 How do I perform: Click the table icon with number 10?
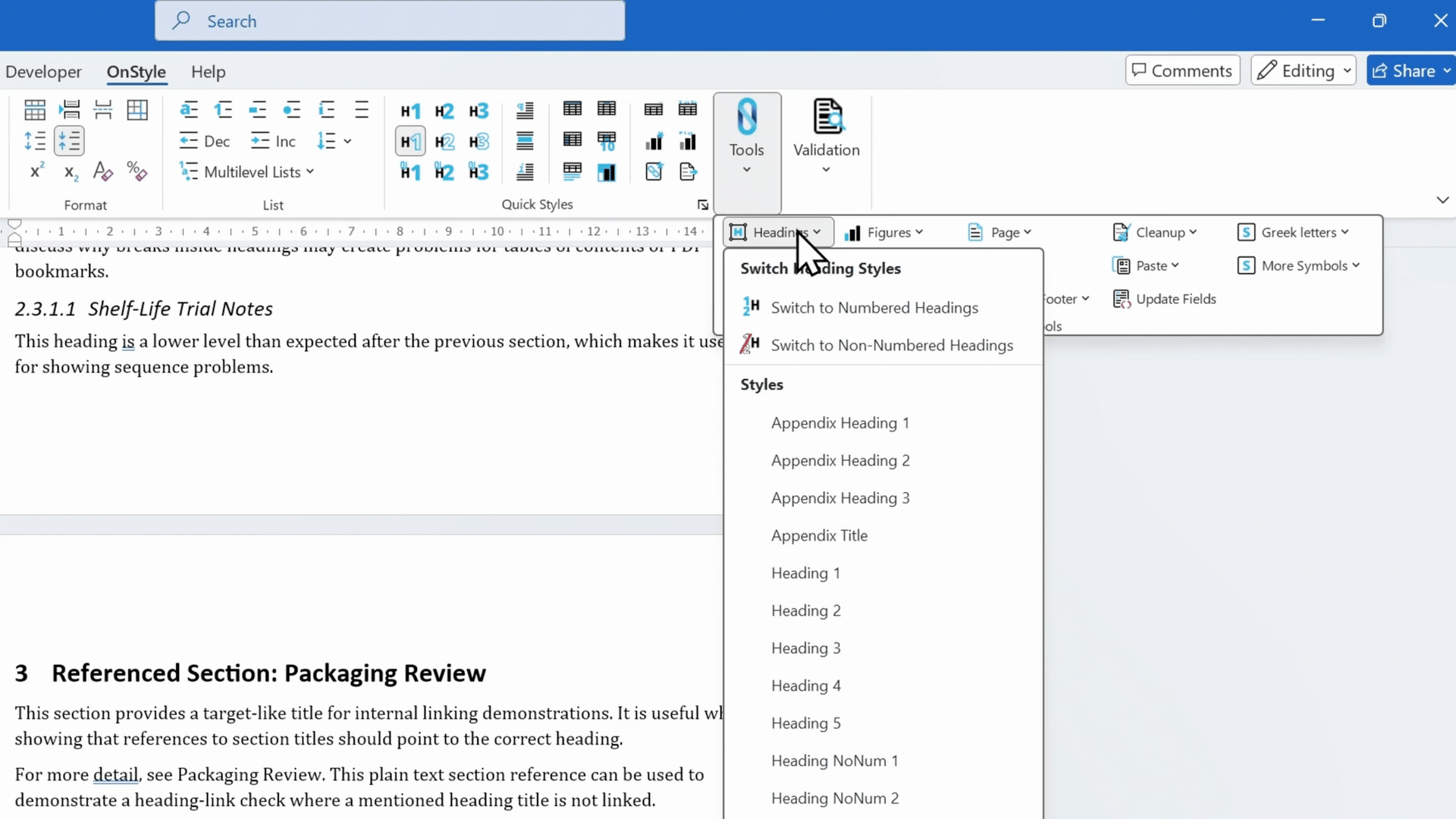(607, 142)
